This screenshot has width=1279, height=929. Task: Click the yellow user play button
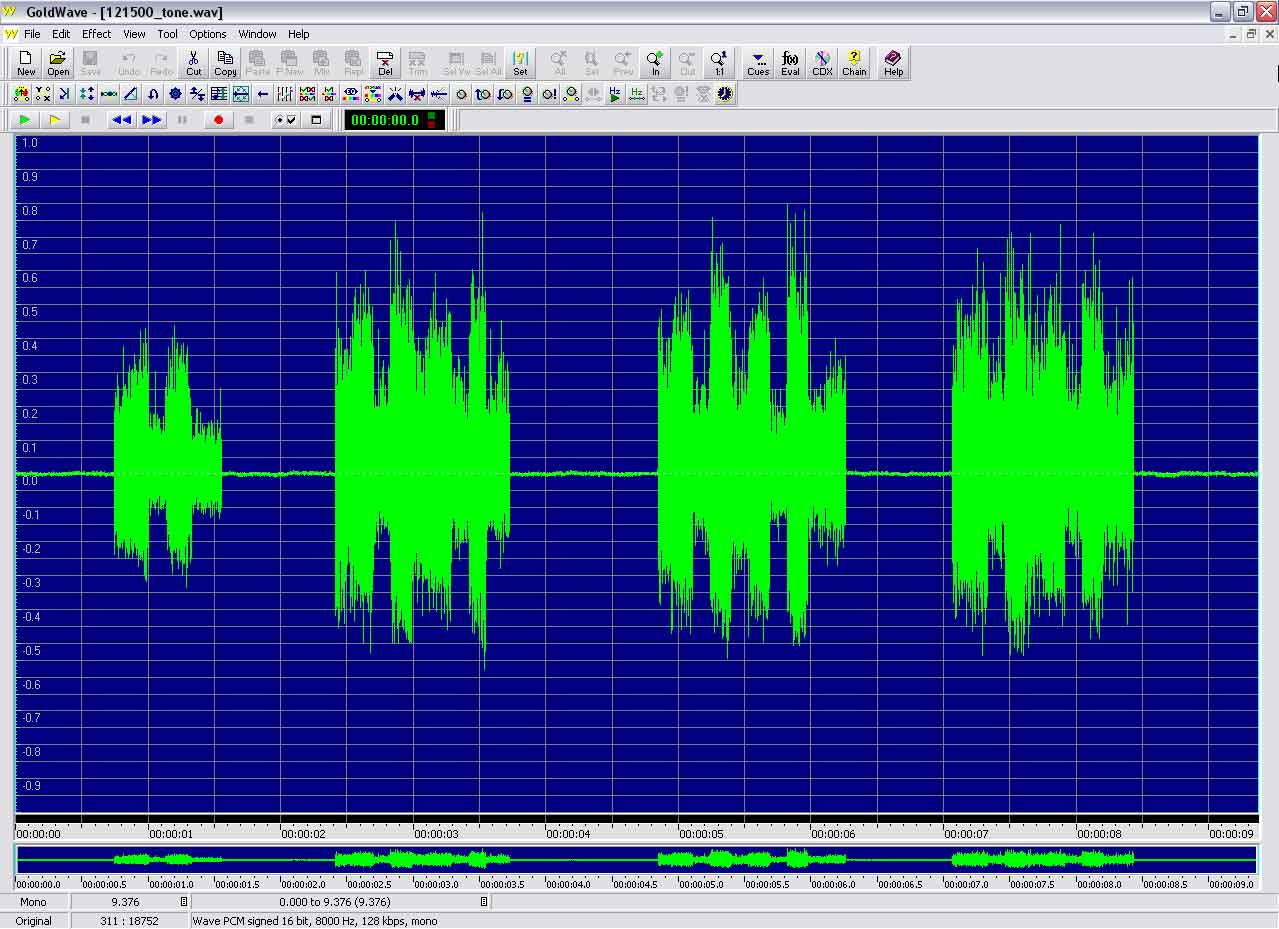[55, 120]
